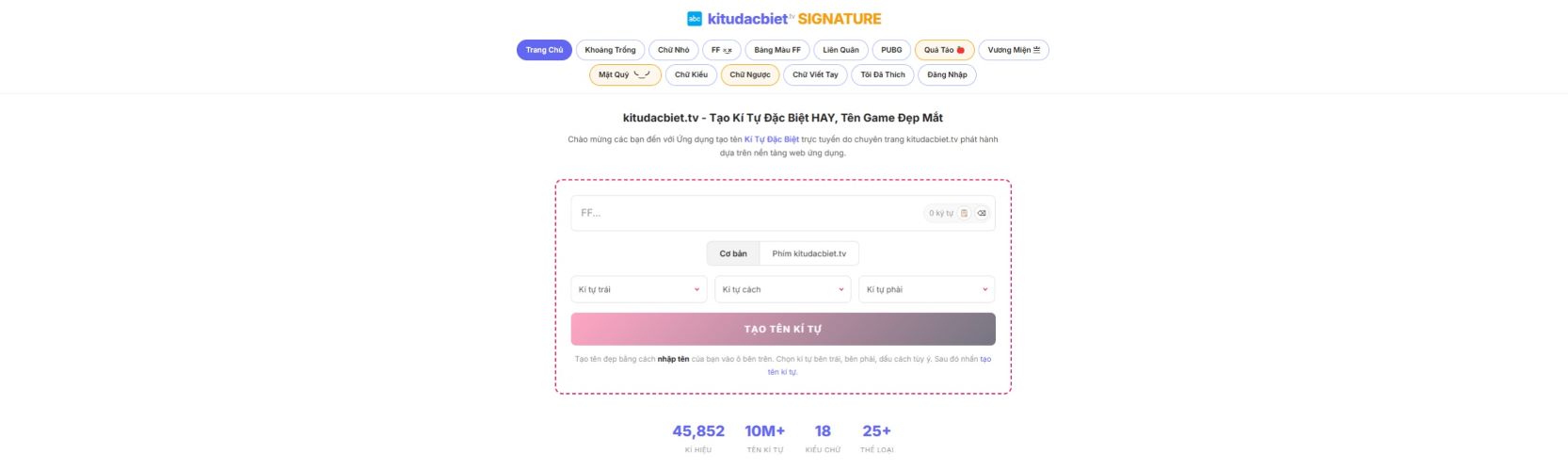Follow the Kí Tự Đặc Biệt link
This screenshot has width=1568, height=471.
771,139
